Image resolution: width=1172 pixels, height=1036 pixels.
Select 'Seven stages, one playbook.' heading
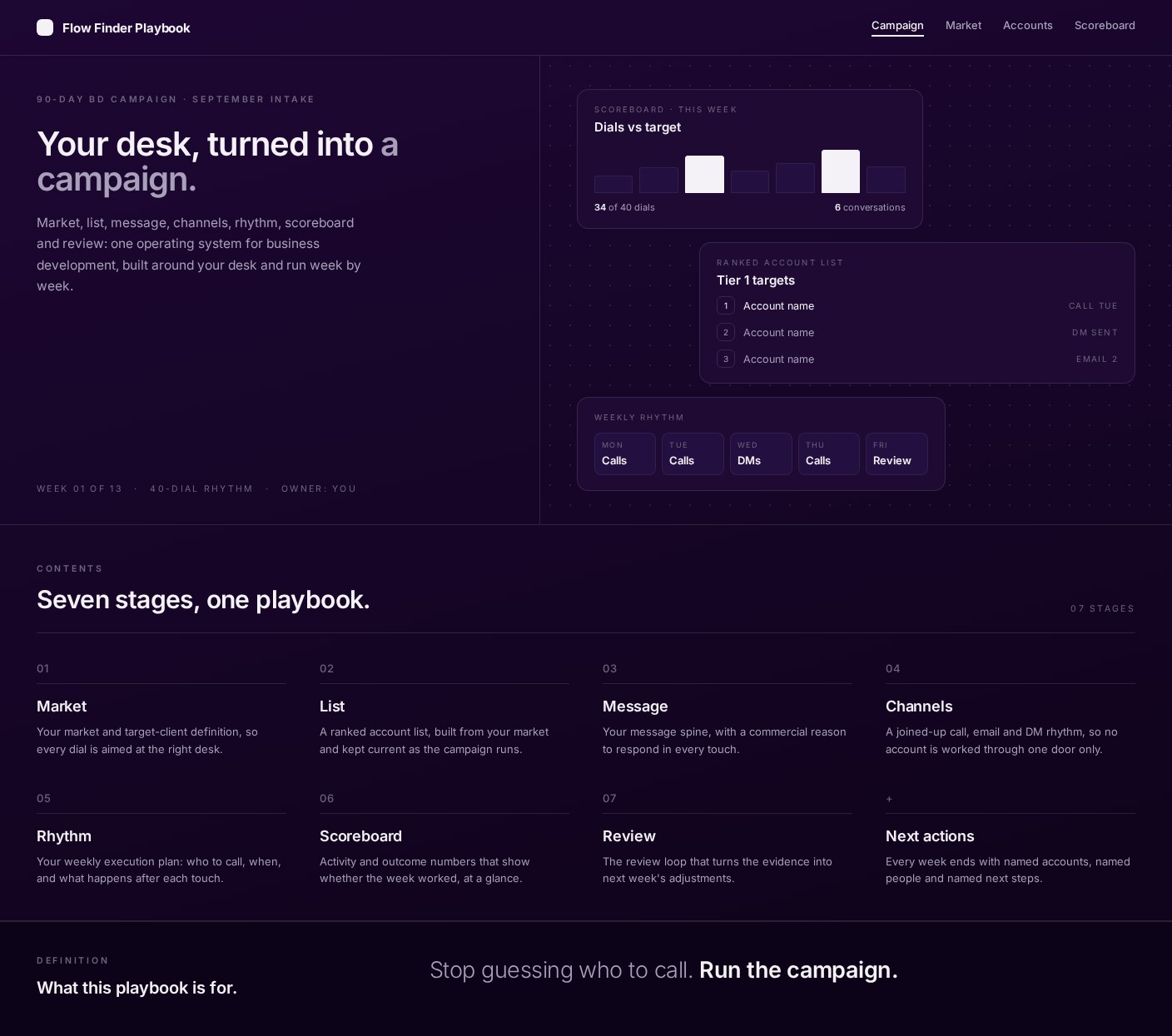pyautogui.click(x=203, y=600)
